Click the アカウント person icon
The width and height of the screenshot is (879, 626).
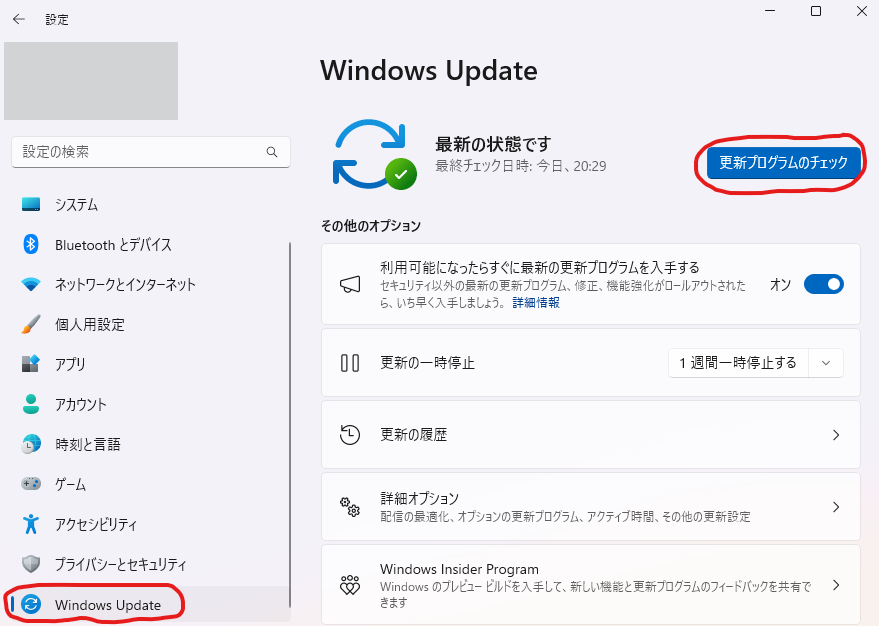tap(31, 404)
